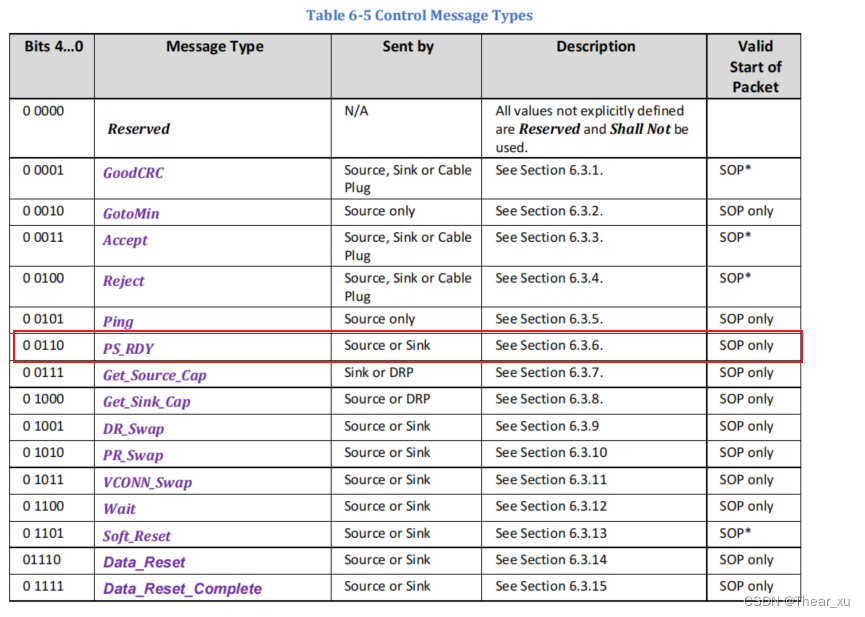Click 'See Section 6.3.3.' description
Screen dimensions: 865x617
549,237
